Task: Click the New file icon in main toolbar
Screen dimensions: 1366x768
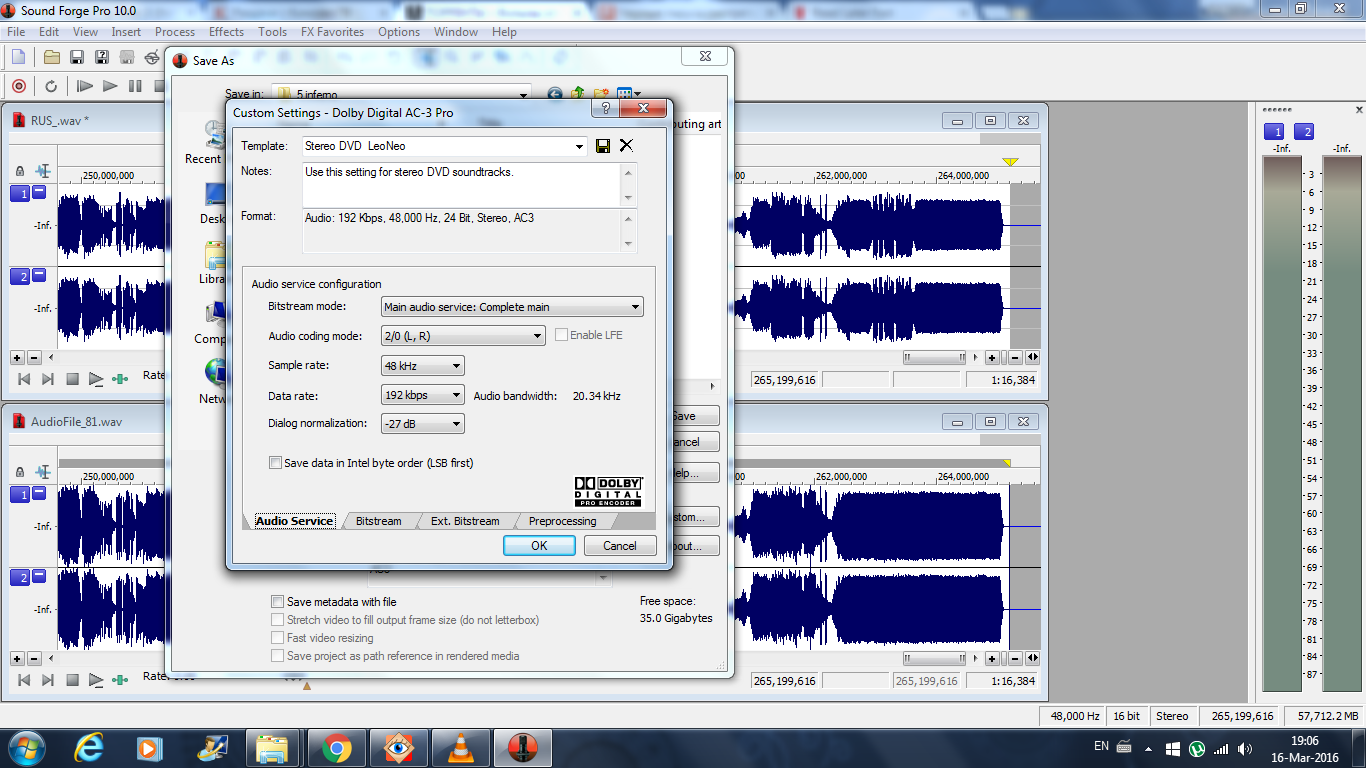Action: pyautogui.click(x=18, y=57)
